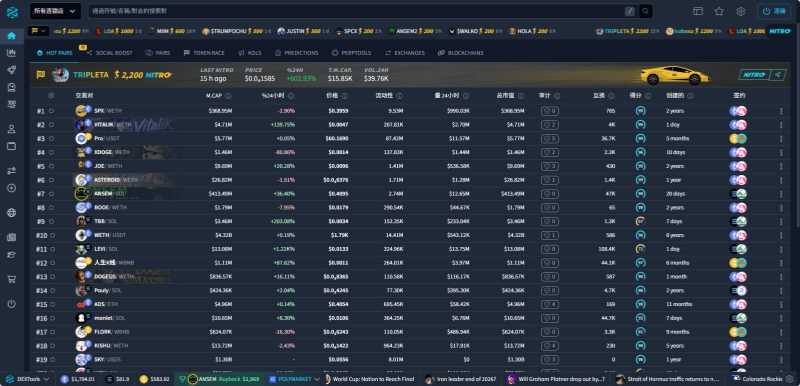Switch to the SOCIAL BOOST tab

[x=110, y=53]
